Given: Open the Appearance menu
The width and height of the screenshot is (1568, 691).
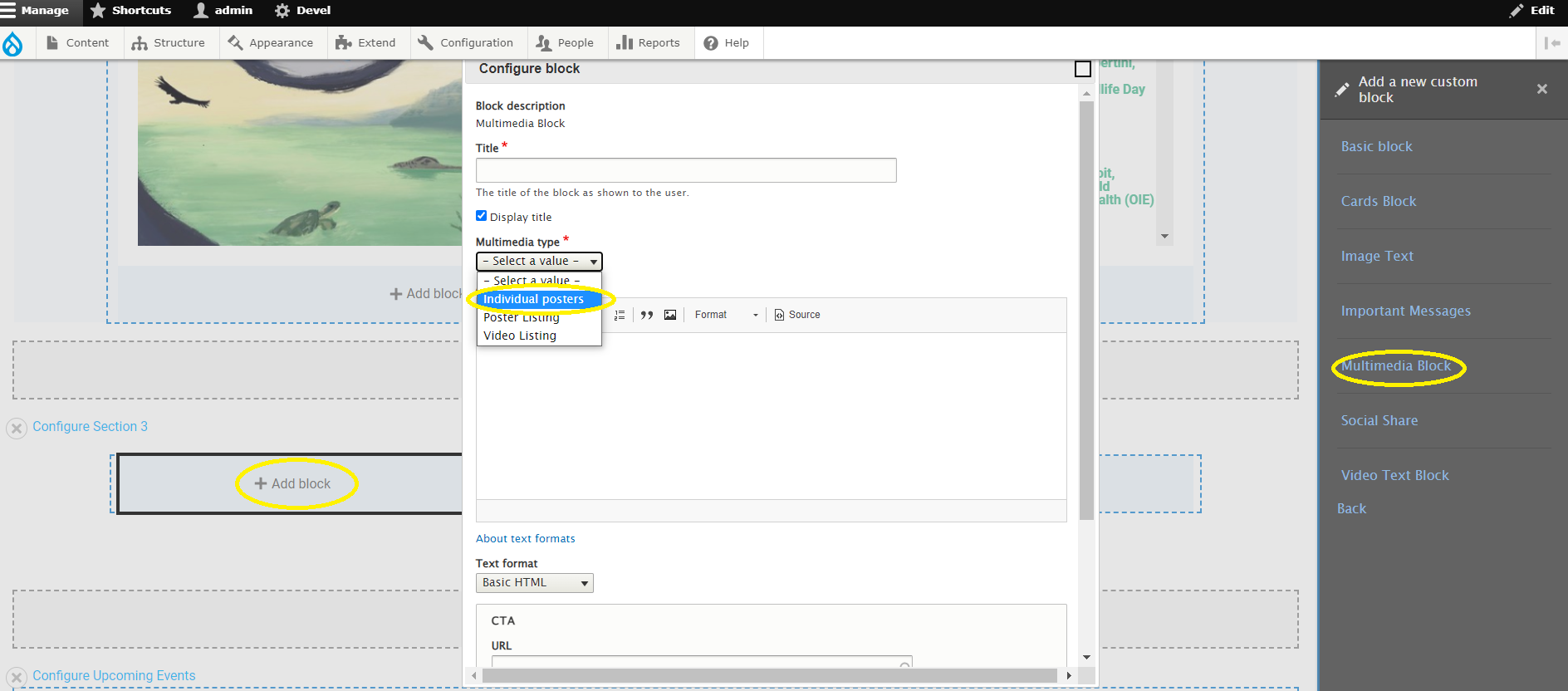Looking at the screenshot, I should pyautogui.click(x=271, y=43).
